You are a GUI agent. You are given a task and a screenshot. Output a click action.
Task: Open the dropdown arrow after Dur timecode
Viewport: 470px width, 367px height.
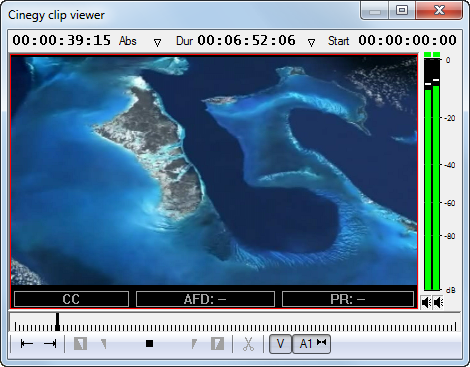311,43
